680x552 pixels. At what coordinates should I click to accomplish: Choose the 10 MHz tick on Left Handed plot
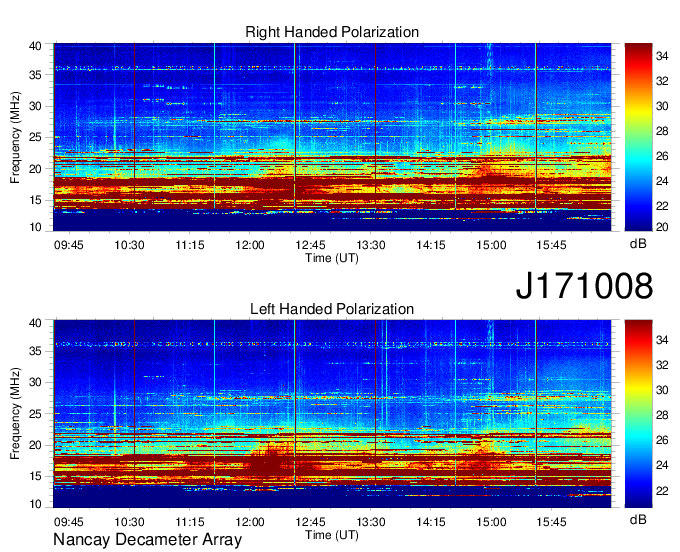pos(35,504)
